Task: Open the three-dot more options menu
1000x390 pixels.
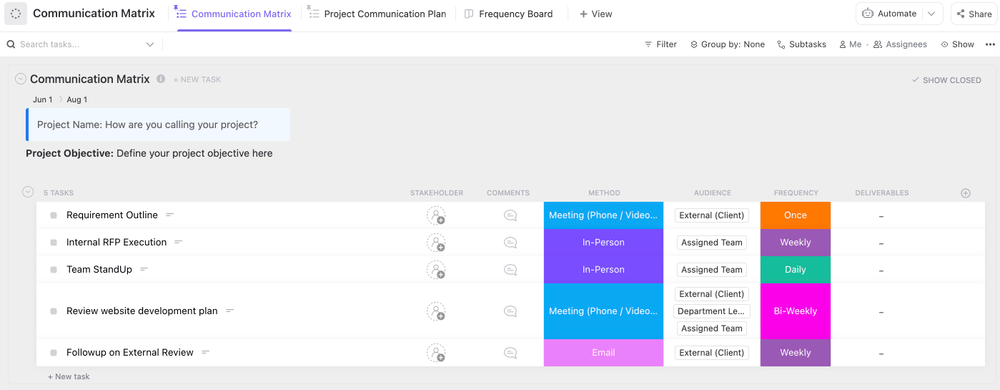Action: (990, 45)
